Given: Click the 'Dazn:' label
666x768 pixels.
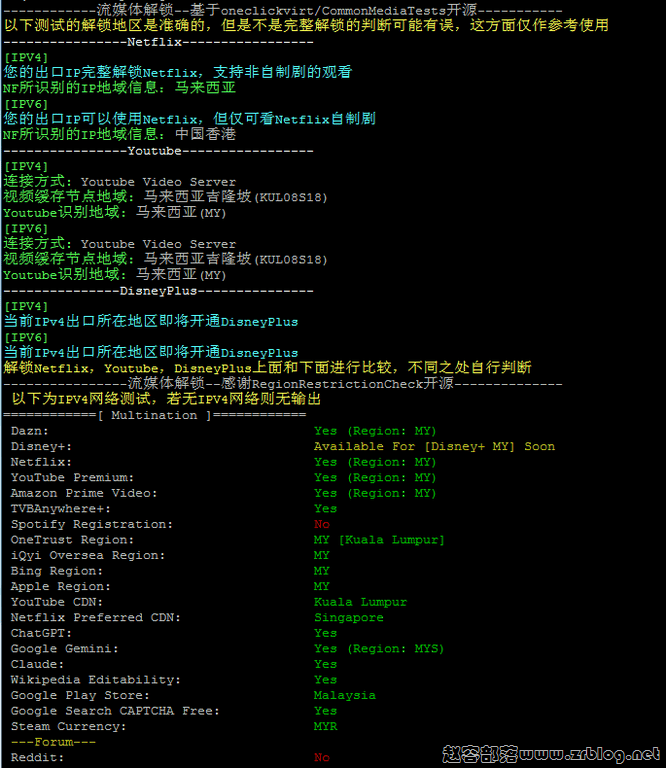Looking at the screenshot, I should coord(29,431).
